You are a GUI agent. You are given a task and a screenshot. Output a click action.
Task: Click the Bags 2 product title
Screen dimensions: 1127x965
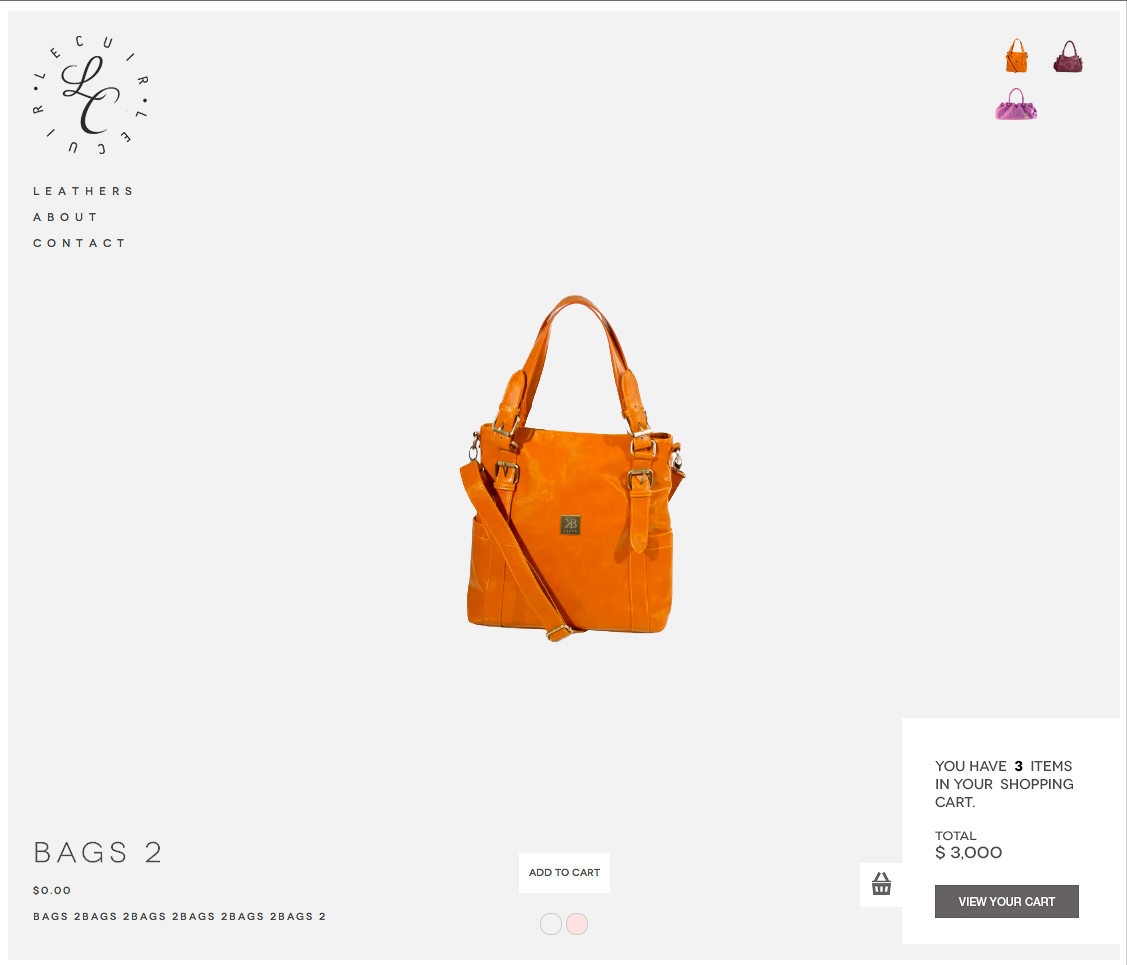click(98, 852)
